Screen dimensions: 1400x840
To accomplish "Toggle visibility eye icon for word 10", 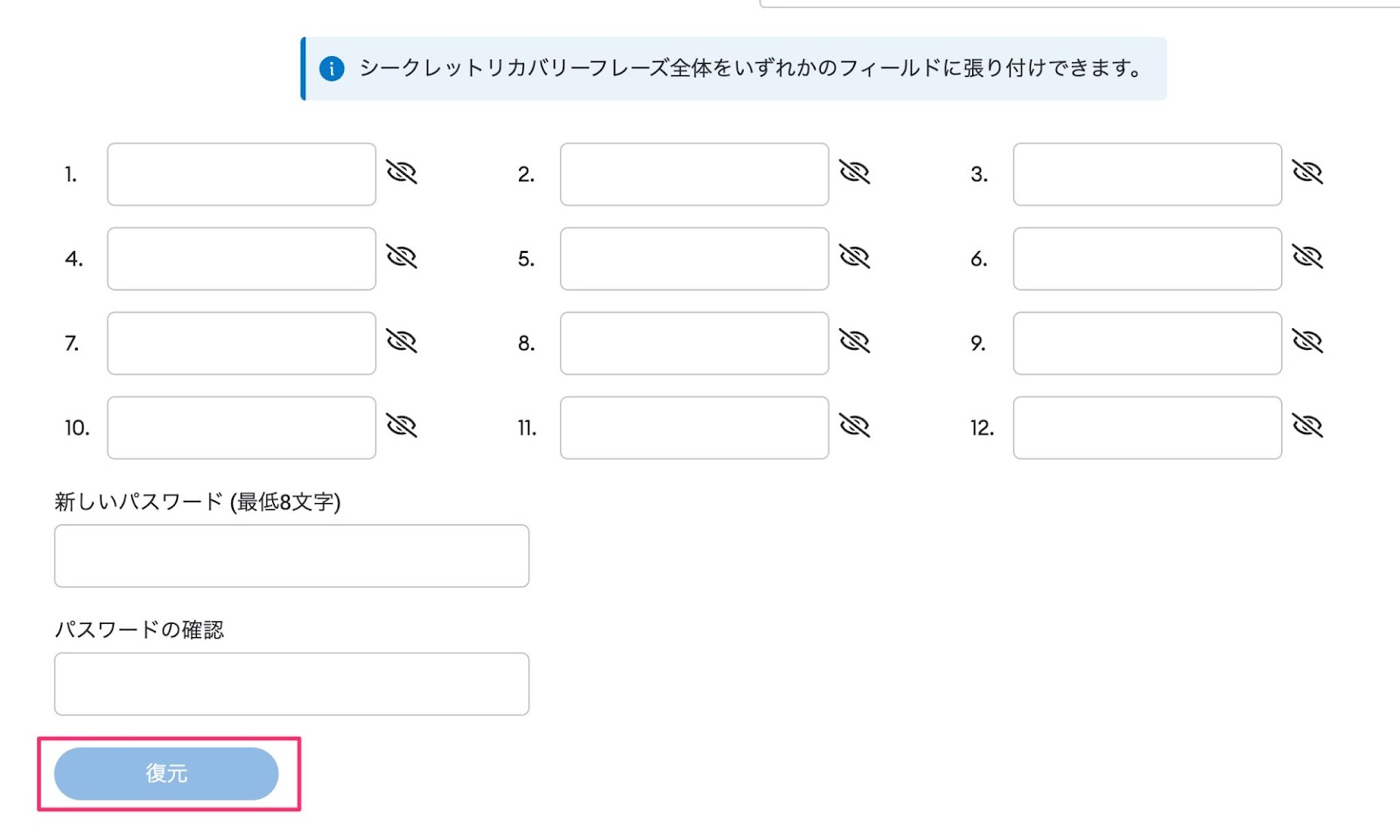I will tap(402, 426).
